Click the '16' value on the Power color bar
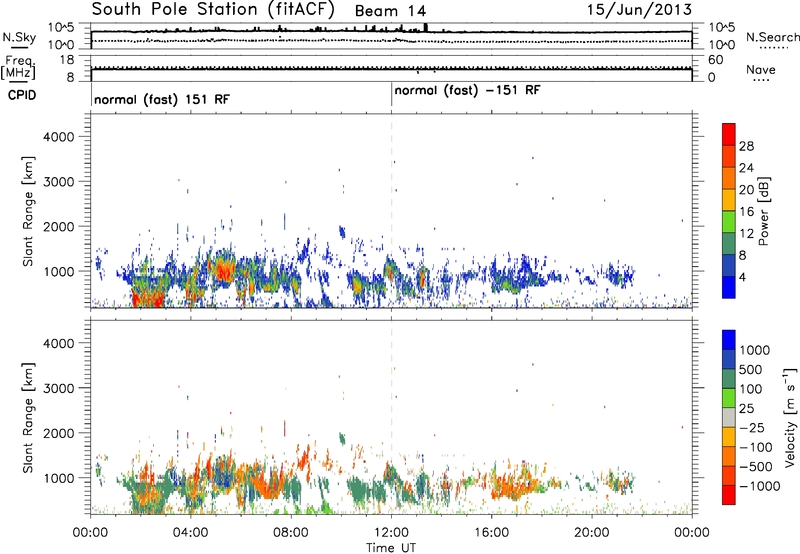Image resolution: width=800 pixels, height=554 pixels. [x=746, y=212]
